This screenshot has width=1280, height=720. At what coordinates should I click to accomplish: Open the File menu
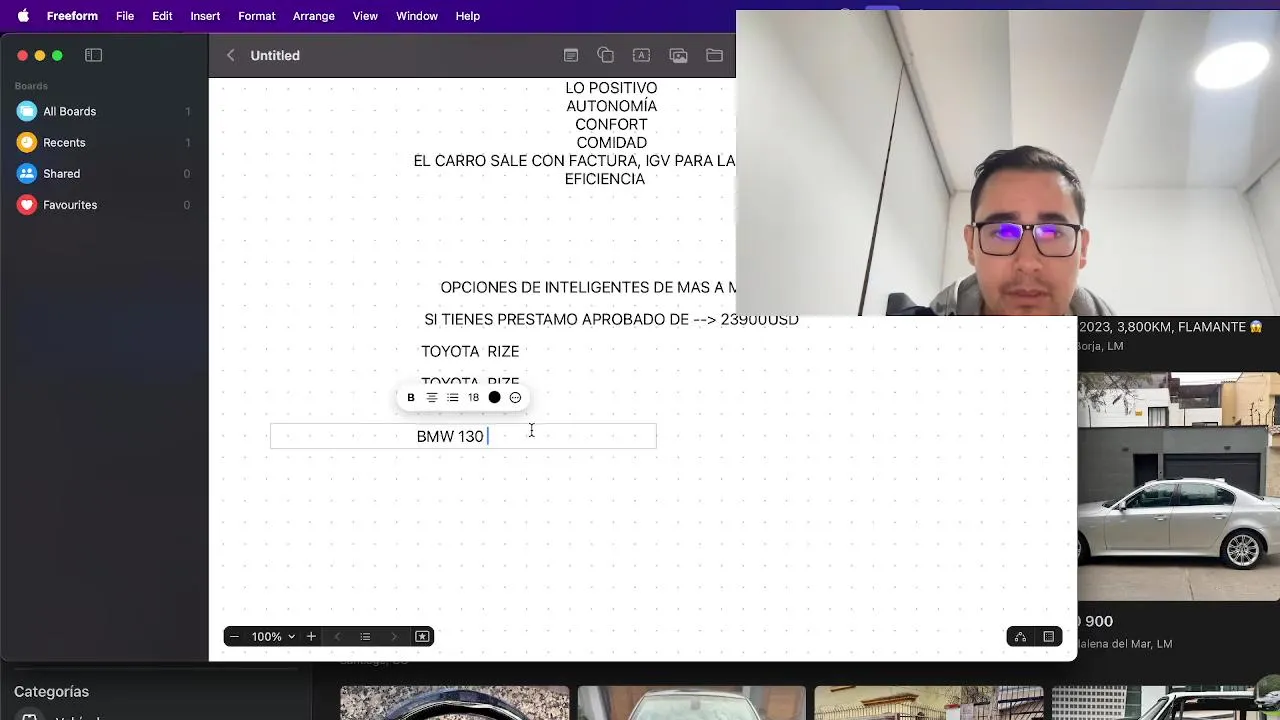pos(125,16)
